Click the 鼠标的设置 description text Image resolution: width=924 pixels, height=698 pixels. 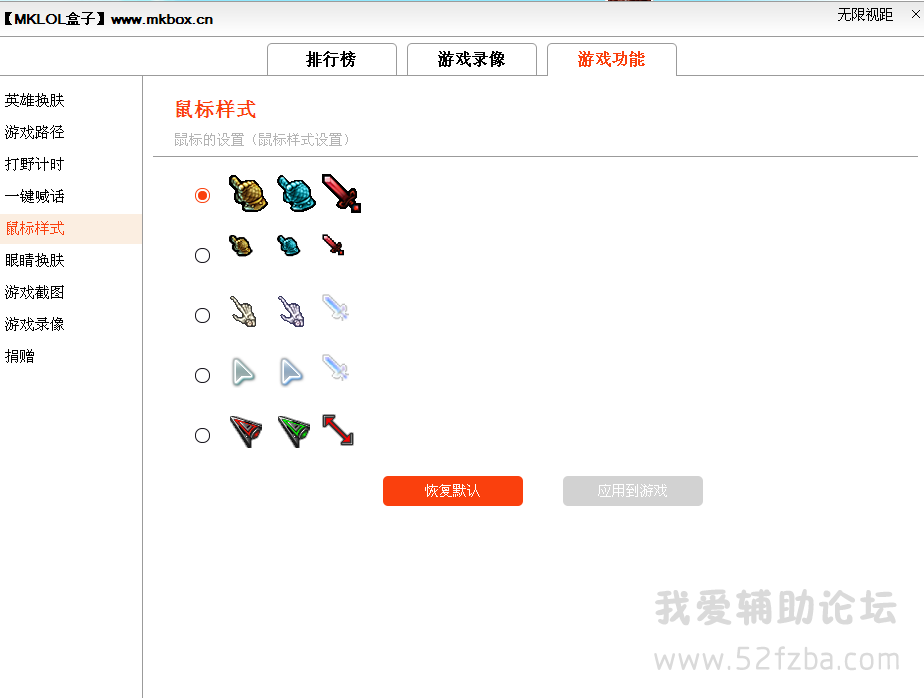click(262, 140)
